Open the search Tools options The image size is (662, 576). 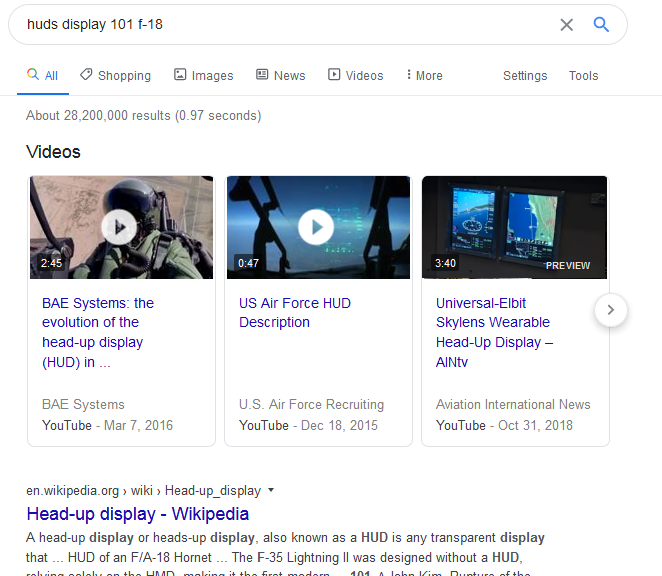click(x=583, y=75)
